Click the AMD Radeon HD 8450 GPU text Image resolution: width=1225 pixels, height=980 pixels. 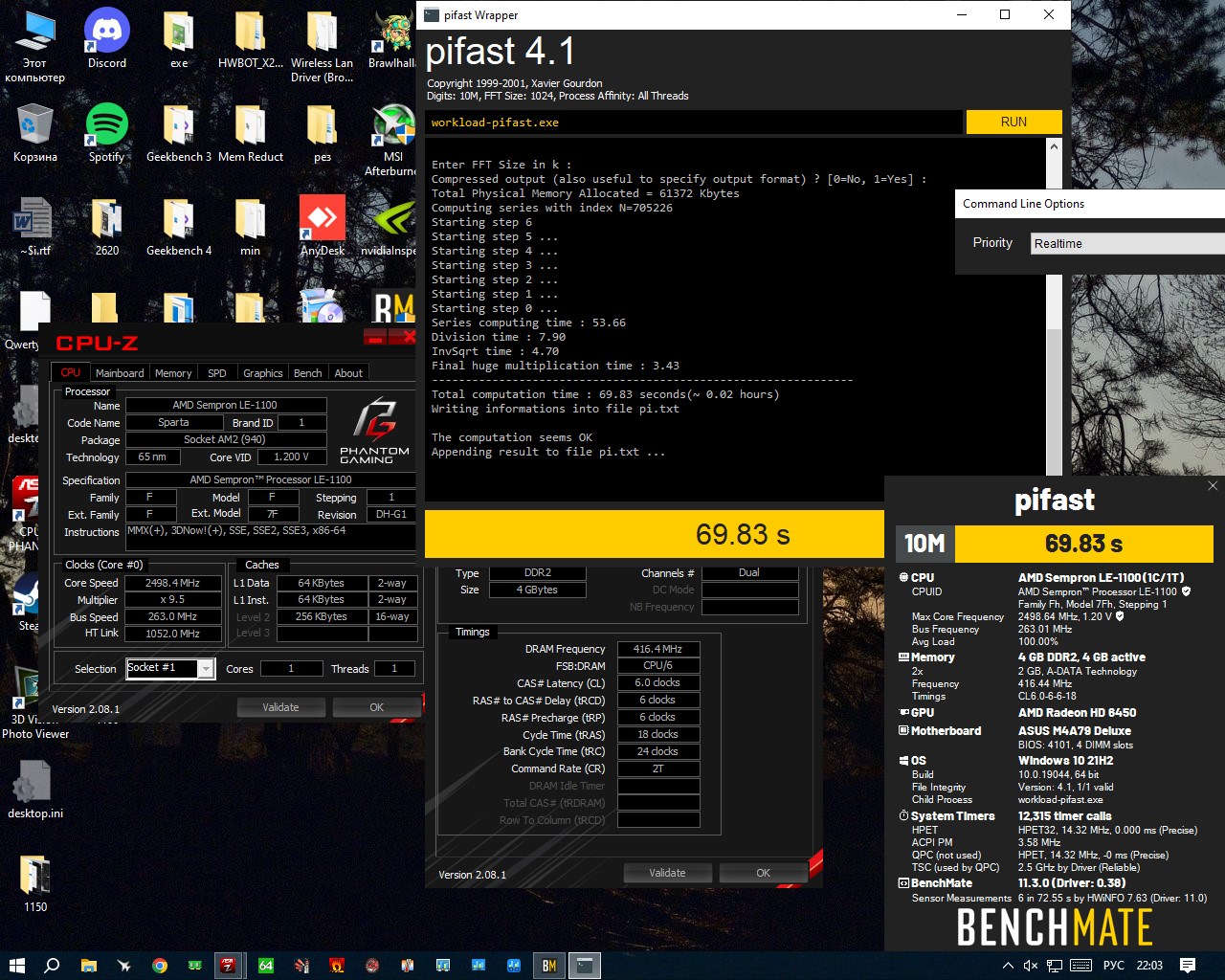point(1078,712)
